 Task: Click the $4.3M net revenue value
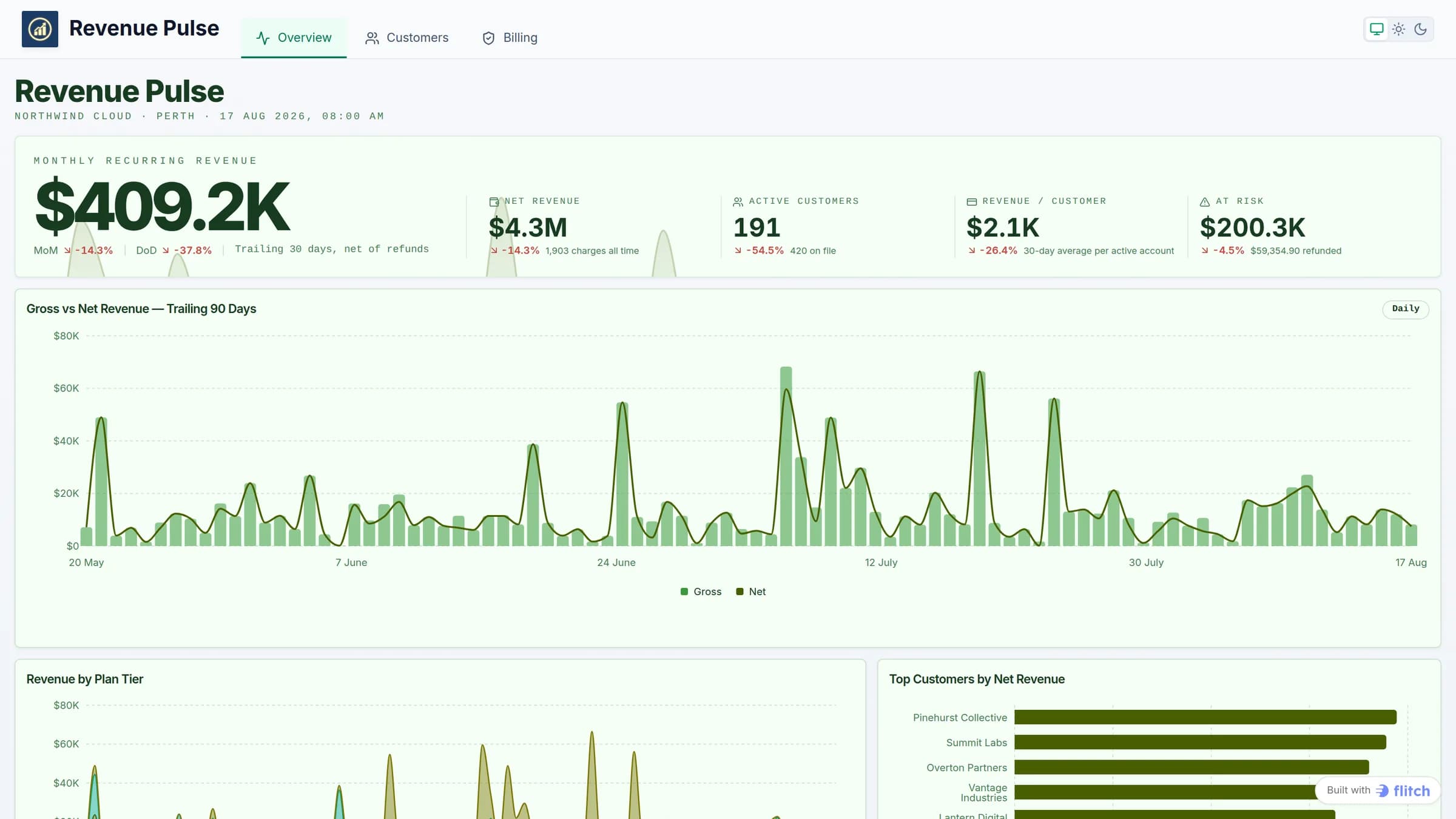pyautogui.click(x=528, y=227)
